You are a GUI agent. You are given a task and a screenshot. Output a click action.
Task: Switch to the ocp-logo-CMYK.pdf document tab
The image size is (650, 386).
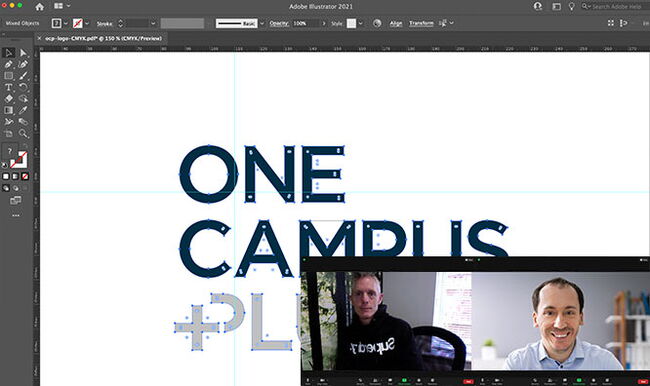click(104, 38)
